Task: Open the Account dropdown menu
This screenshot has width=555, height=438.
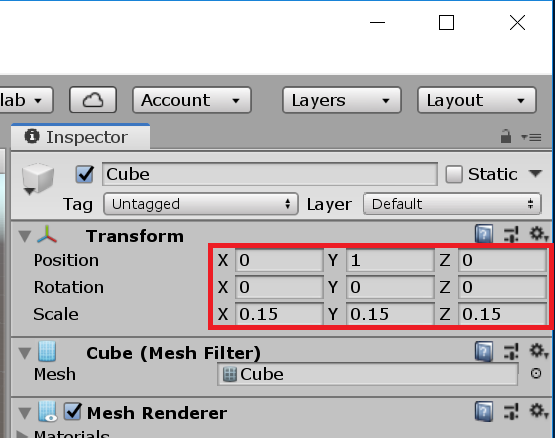Action: (x=192, y=100)
